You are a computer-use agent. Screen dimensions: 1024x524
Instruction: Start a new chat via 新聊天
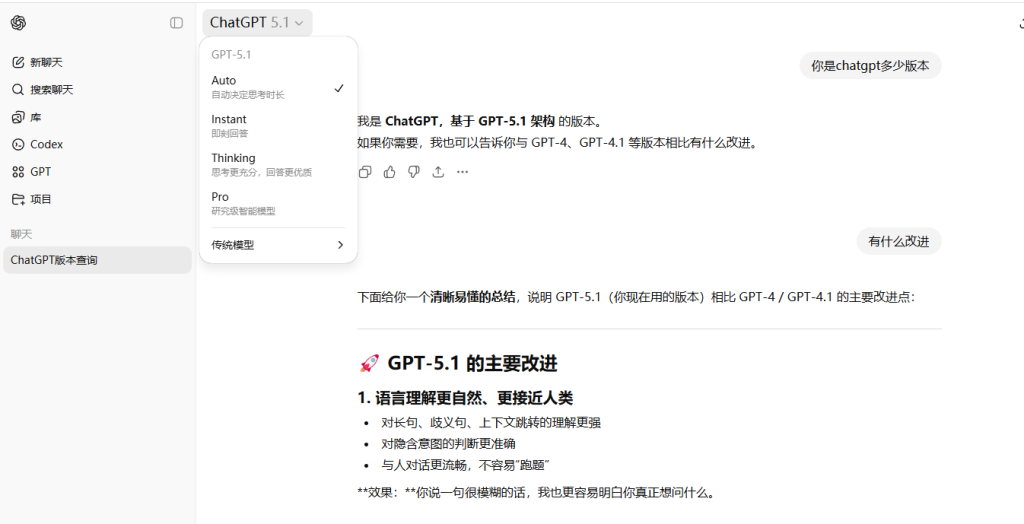click(46, 62)
